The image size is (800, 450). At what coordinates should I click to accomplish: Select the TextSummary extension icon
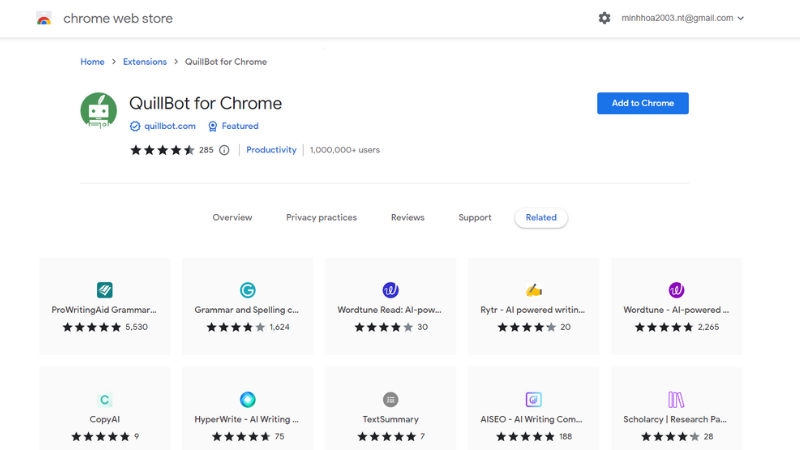[x=390, y=400]
